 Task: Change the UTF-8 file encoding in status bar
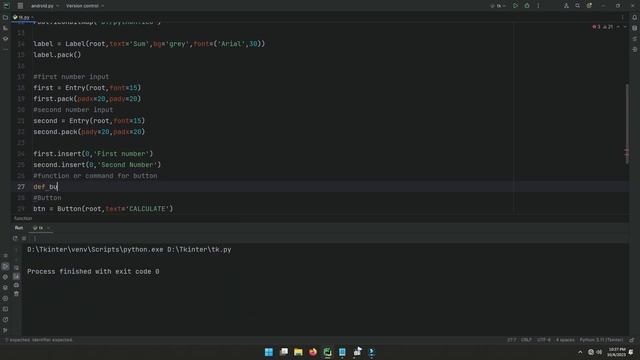coord(544,340)
